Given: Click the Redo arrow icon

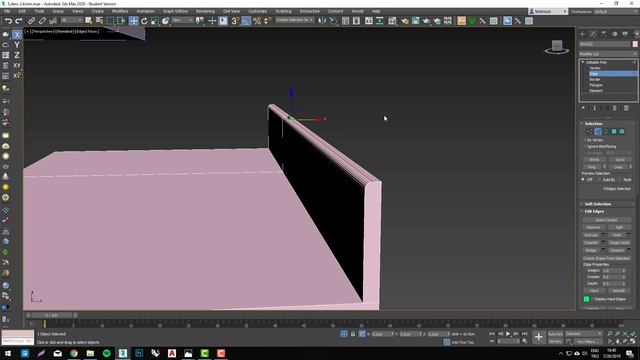Looking at the screenshot, I should [x=19, y=20].
